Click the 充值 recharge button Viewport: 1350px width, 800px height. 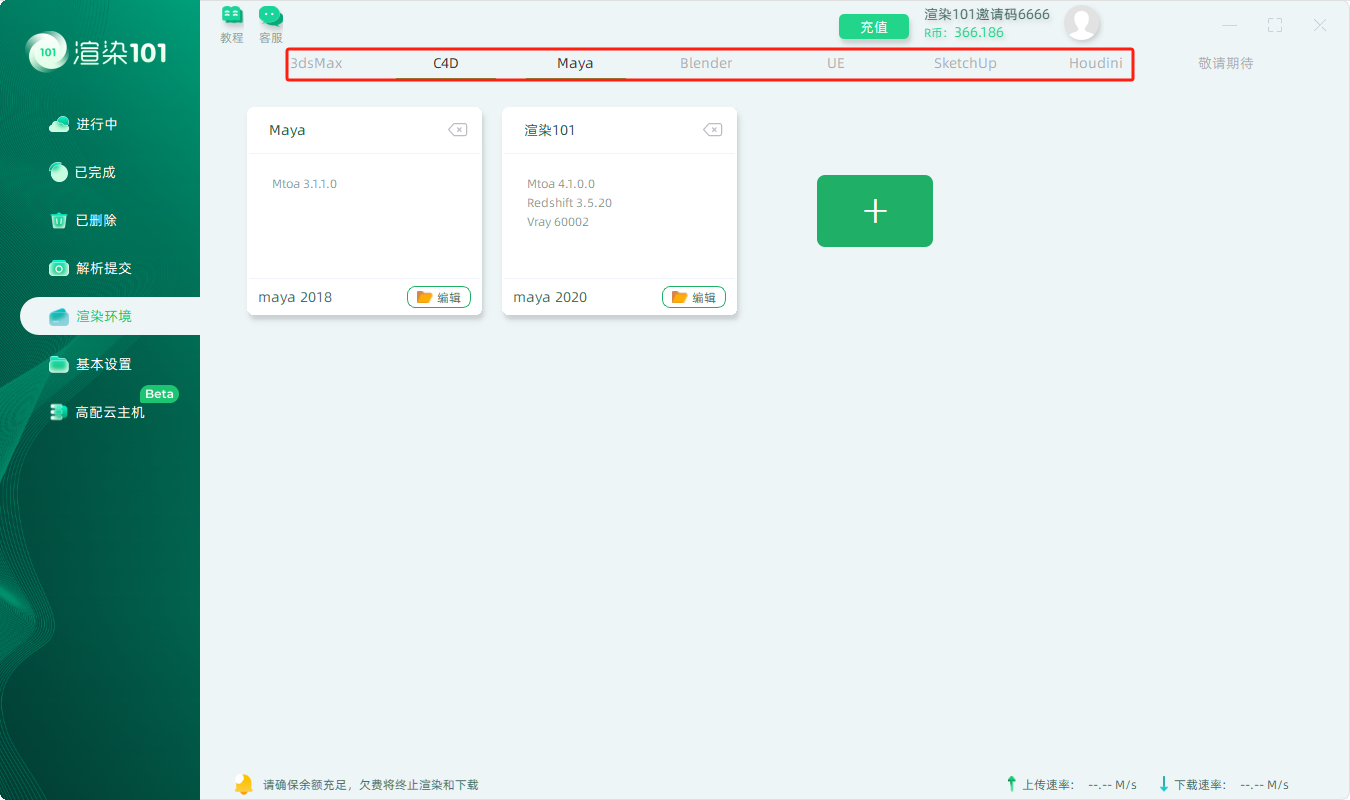tap(874, 27)
